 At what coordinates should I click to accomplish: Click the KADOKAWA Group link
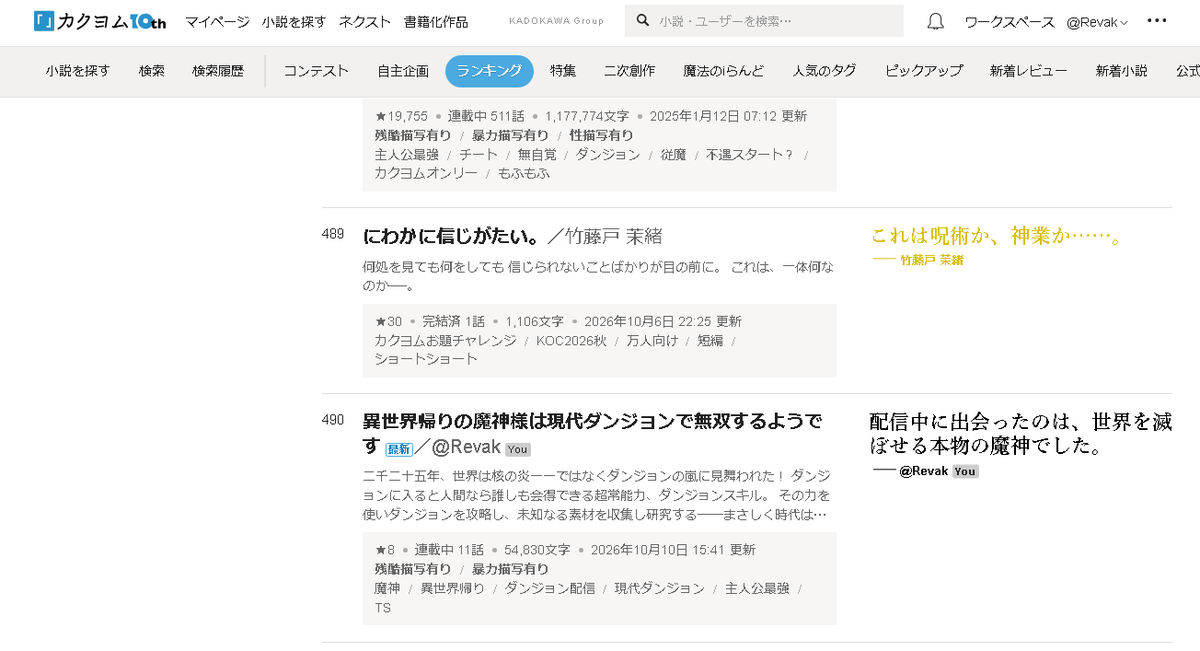(x=556, y=21)
